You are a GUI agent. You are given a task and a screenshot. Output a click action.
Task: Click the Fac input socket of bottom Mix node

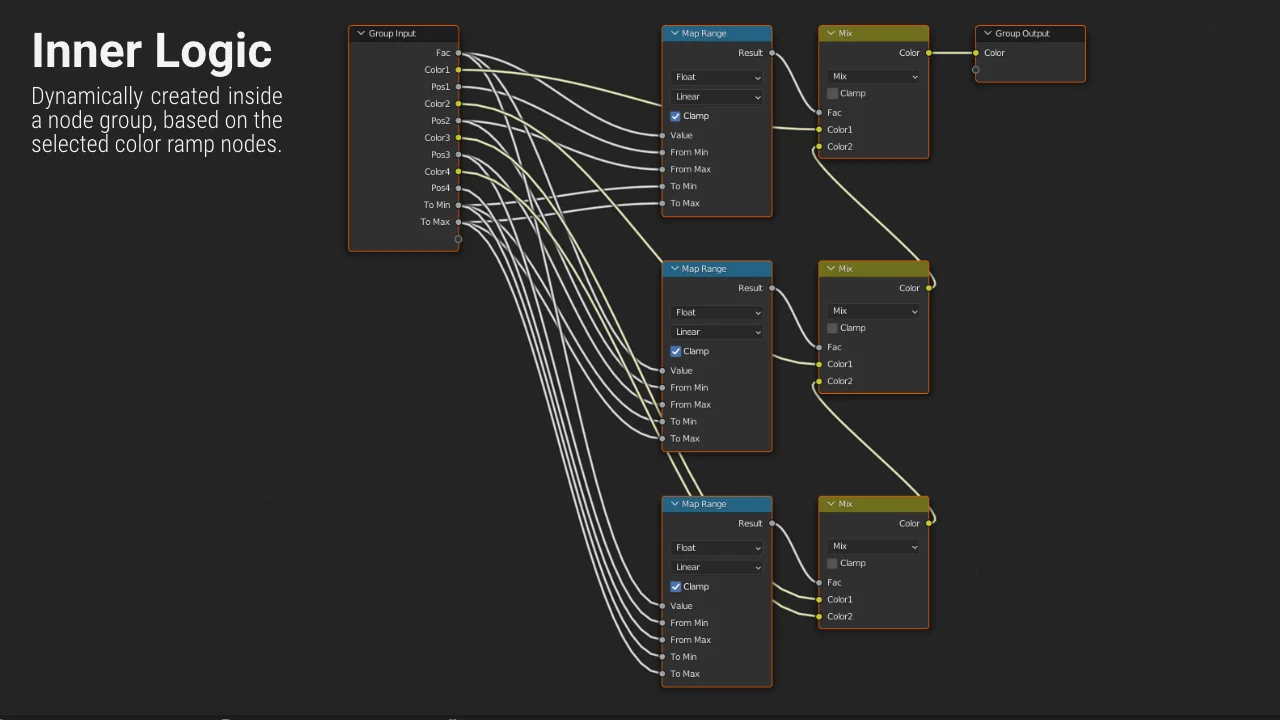point(818,582)
